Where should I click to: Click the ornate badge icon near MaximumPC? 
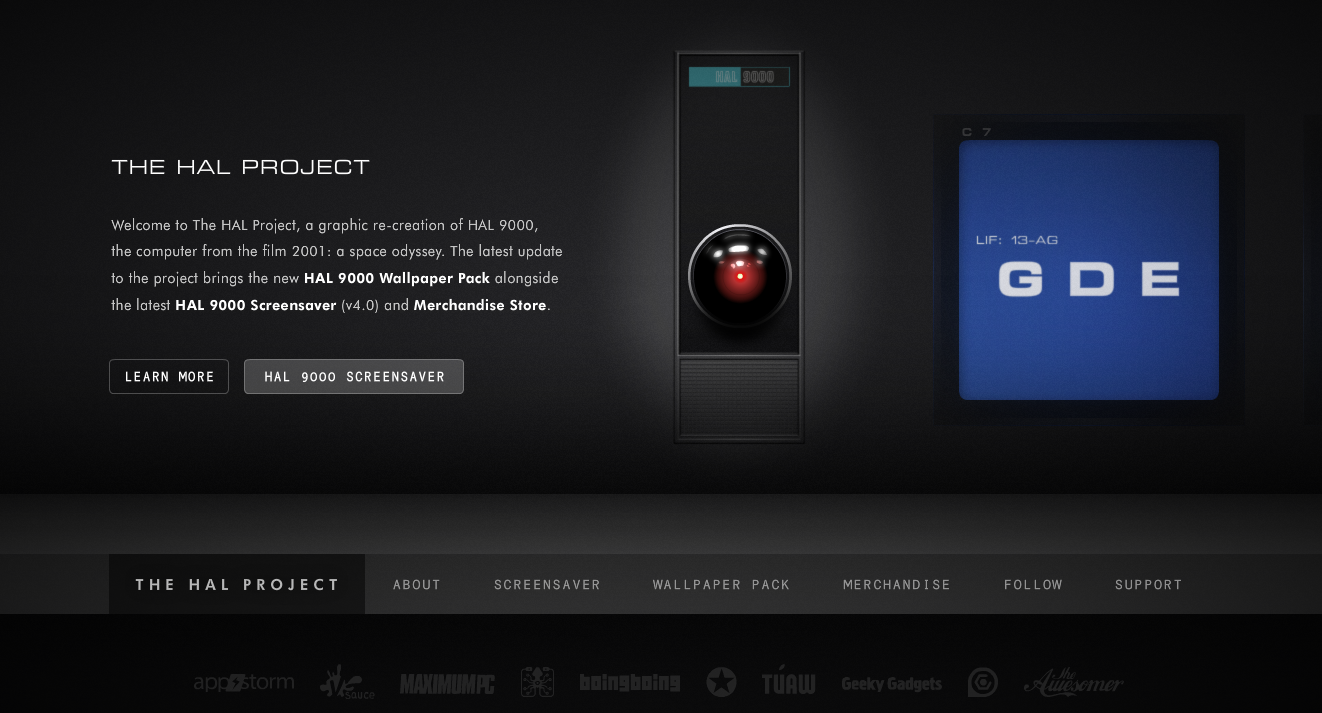537,682
